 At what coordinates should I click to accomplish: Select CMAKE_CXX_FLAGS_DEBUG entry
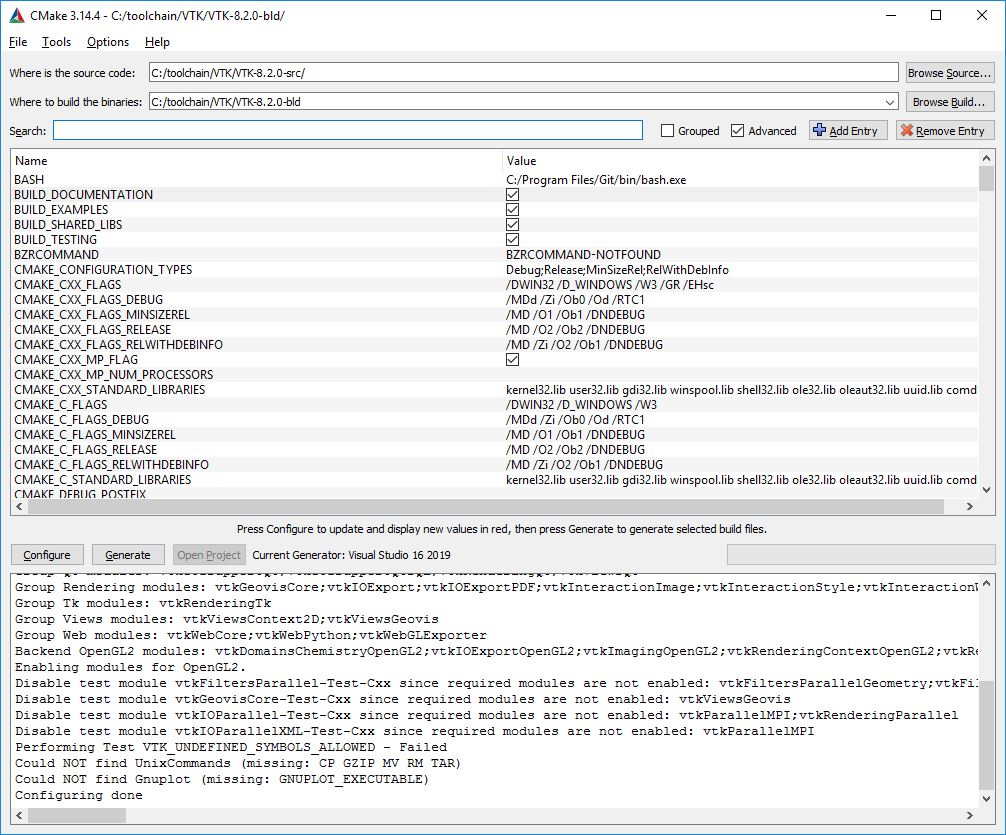click(89, 300)
